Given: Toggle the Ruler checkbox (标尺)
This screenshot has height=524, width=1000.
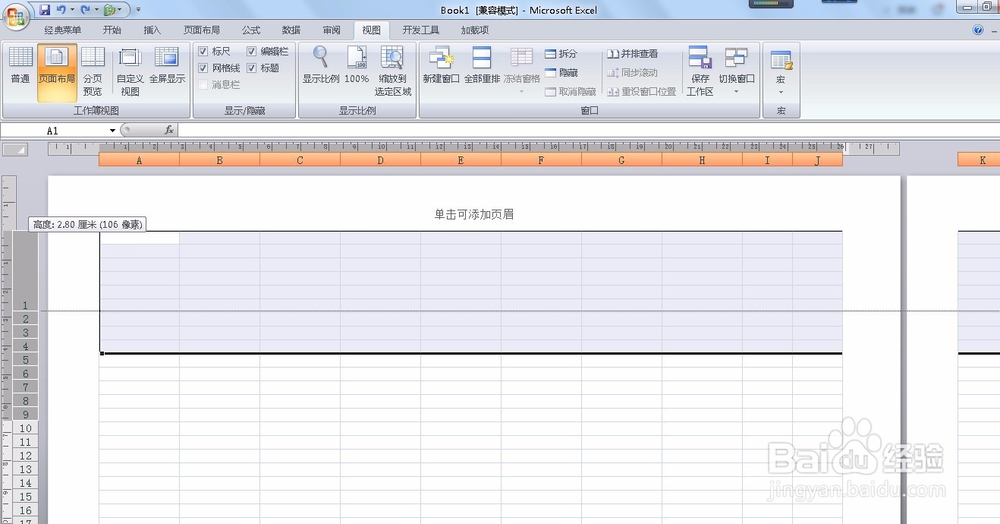Looking at the screenshot, I should tap(203, 52).
